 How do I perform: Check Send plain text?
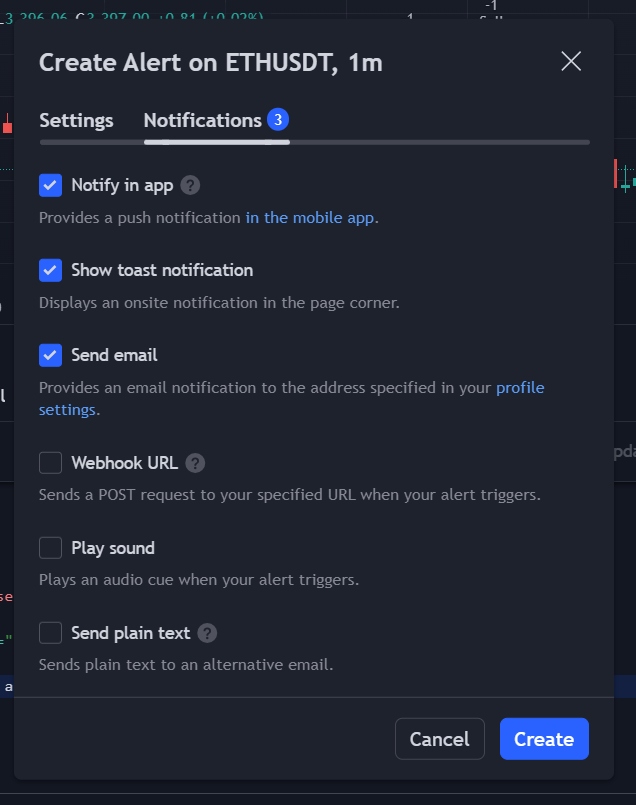pos(50,633)
